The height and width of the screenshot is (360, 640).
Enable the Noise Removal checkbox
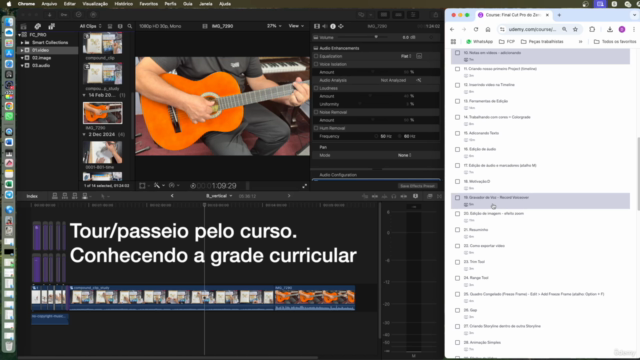(x=316, y=112)
